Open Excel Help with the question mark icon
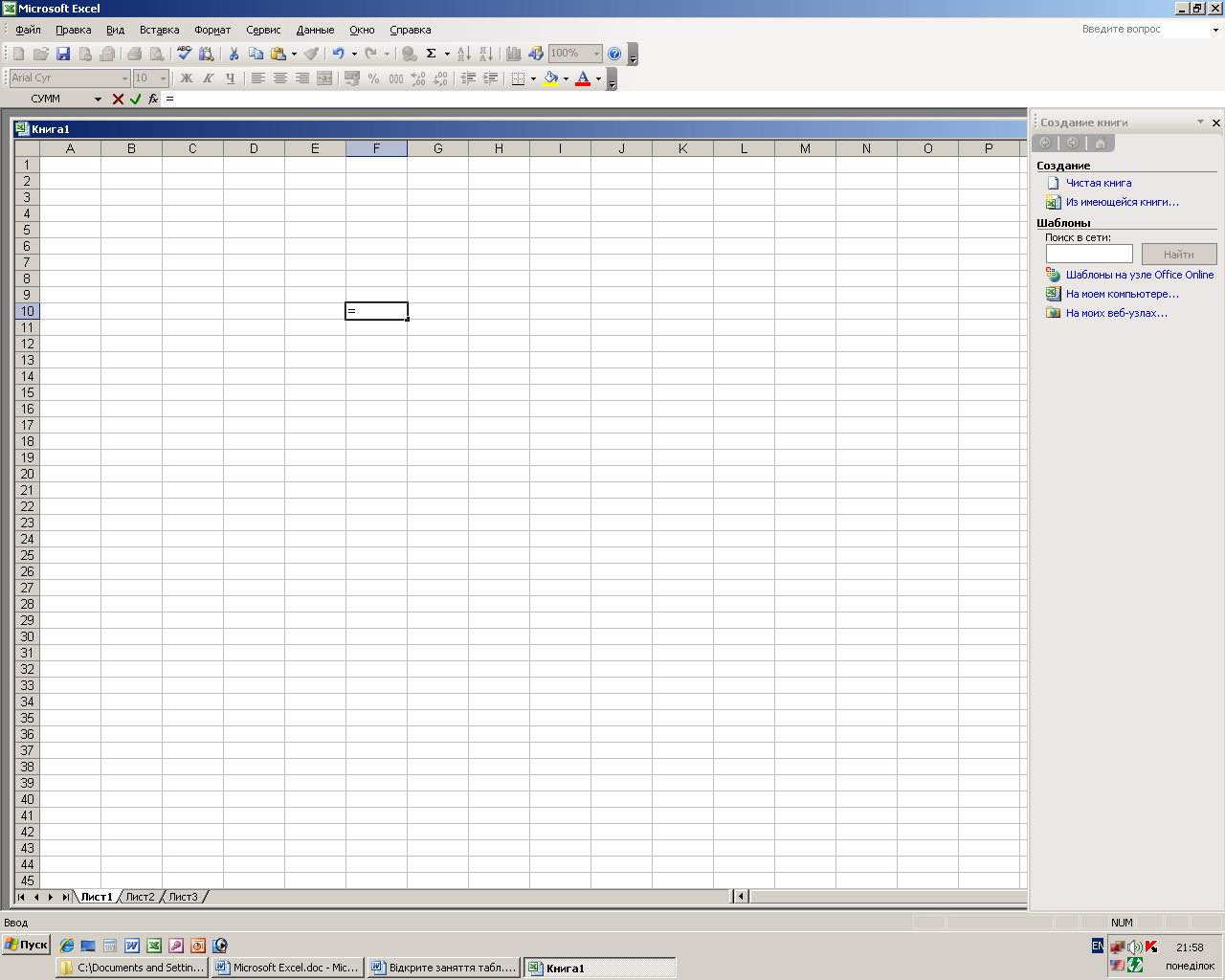The image size is (1225, 980). (614, 54)
